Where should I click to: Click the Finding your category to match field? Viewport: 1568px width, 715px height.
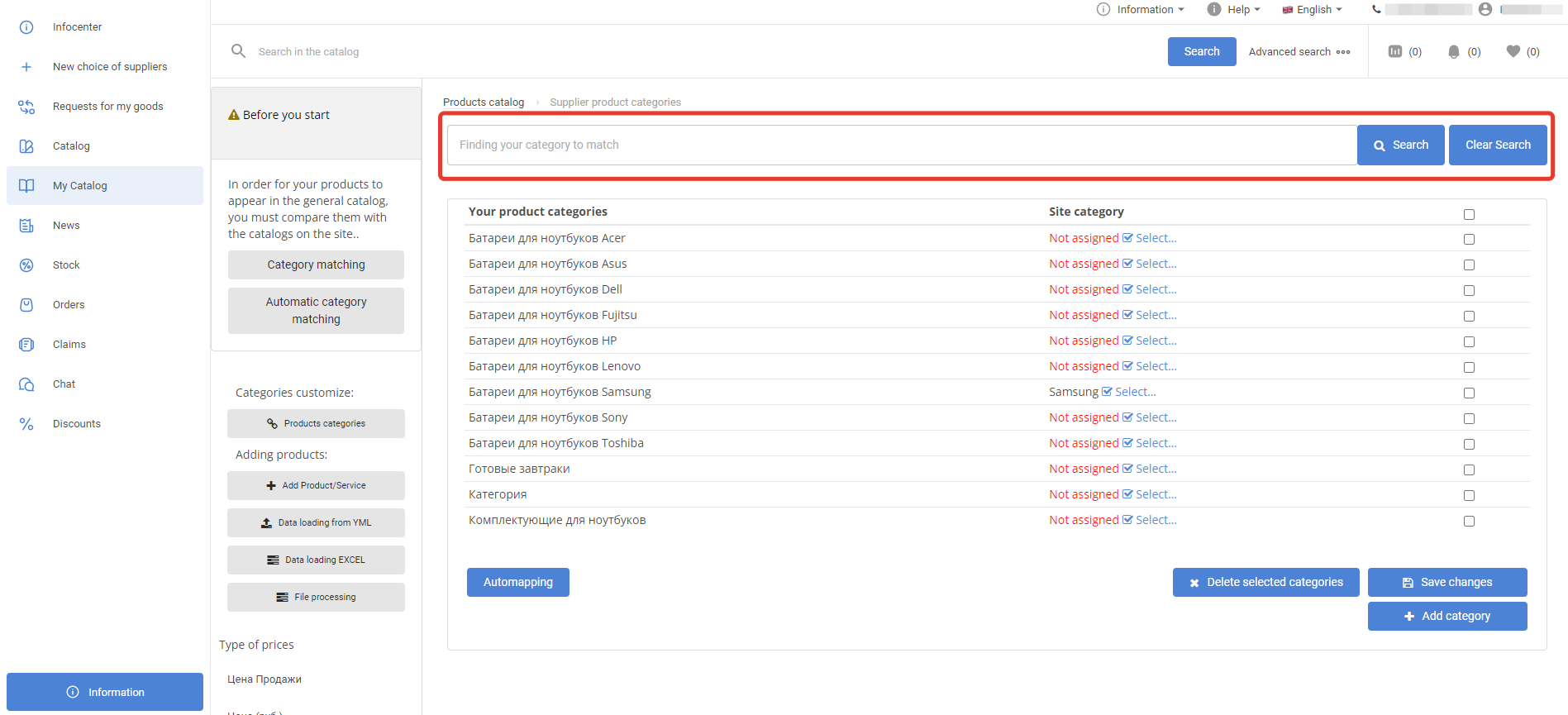pyautogui.click(x=901, y=145)
